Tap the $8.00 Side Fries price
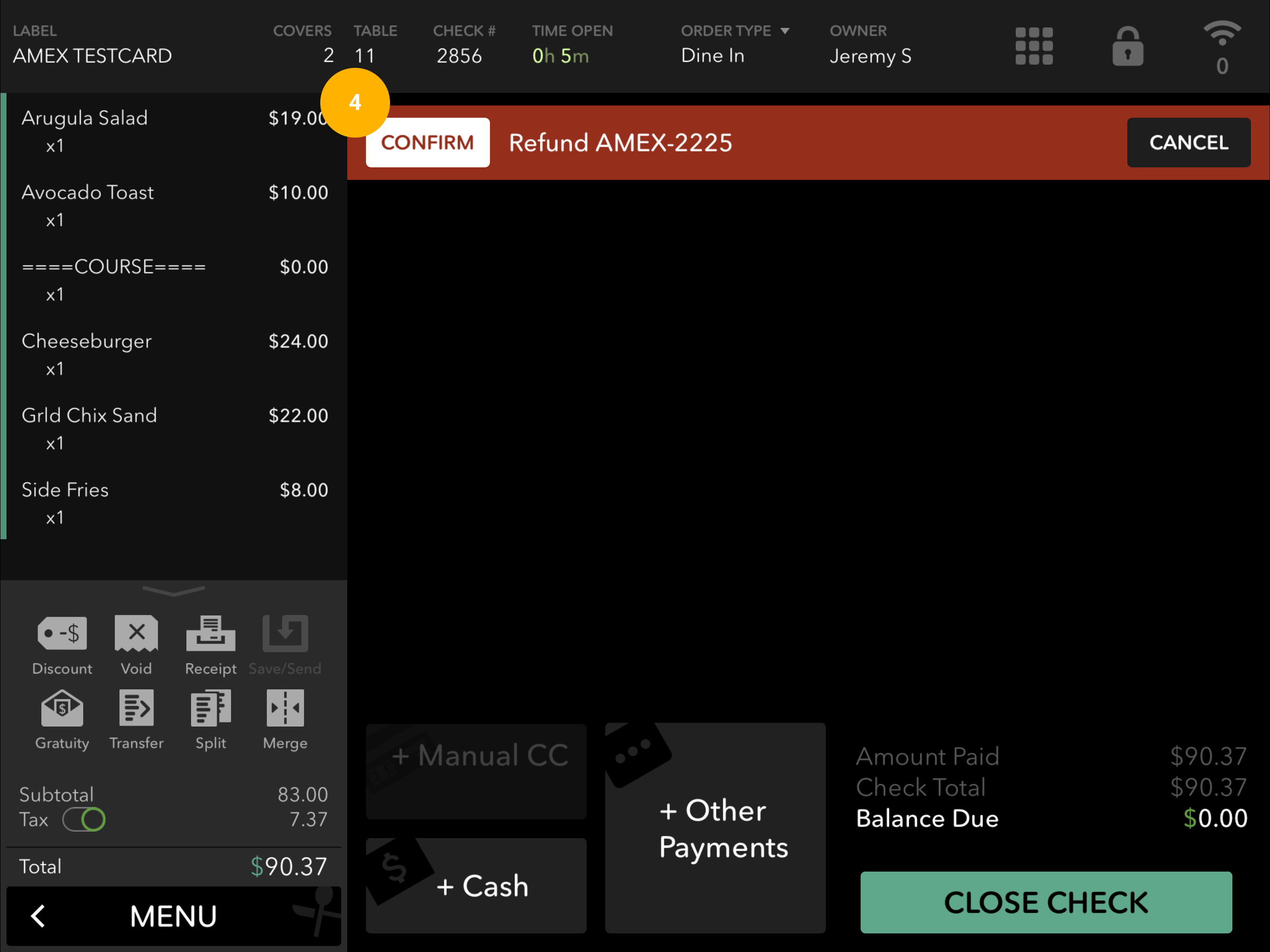Screen dimensions: 1270x952 point(304,490)
